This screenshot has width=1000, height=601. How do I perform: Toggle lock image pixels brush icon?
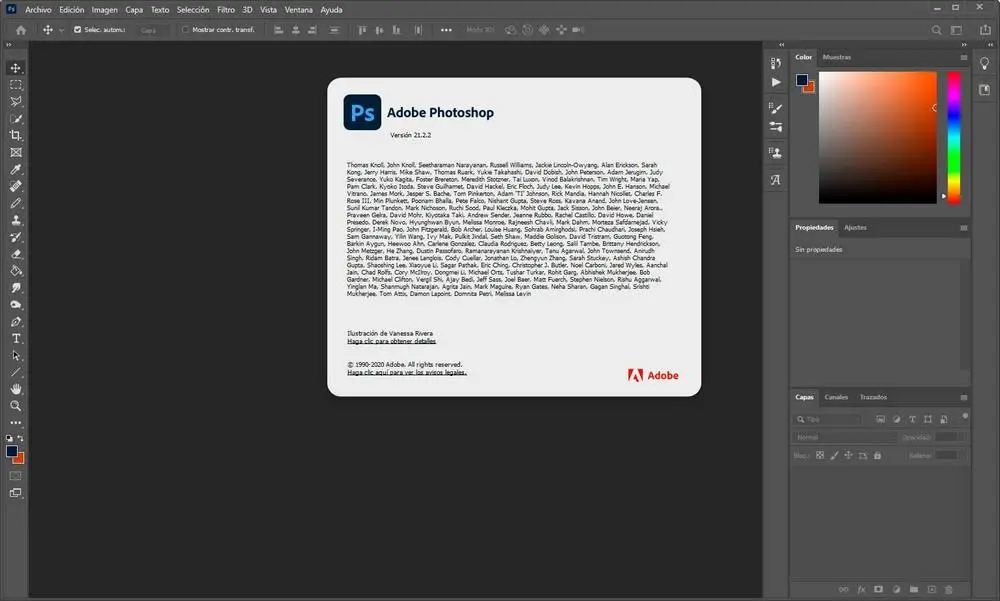click(x=834, y=456)
